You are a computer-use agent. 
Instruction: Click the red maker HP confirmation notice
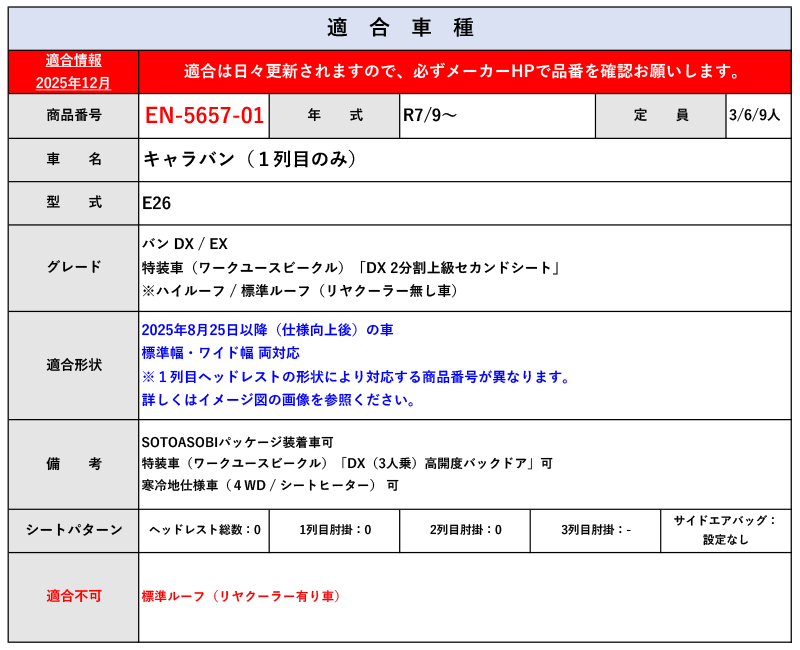[464, 72]
